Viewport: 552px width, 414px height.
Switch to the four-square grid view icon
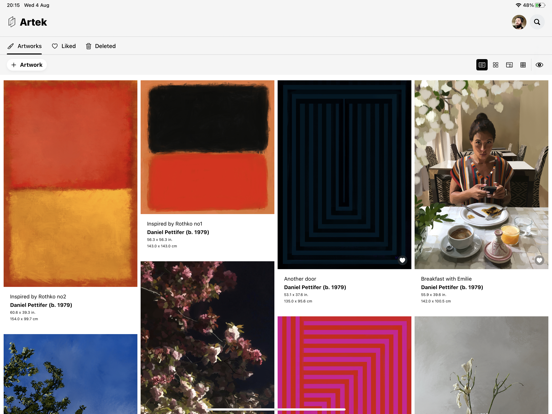pyautogui.click(x=496, y=65)
